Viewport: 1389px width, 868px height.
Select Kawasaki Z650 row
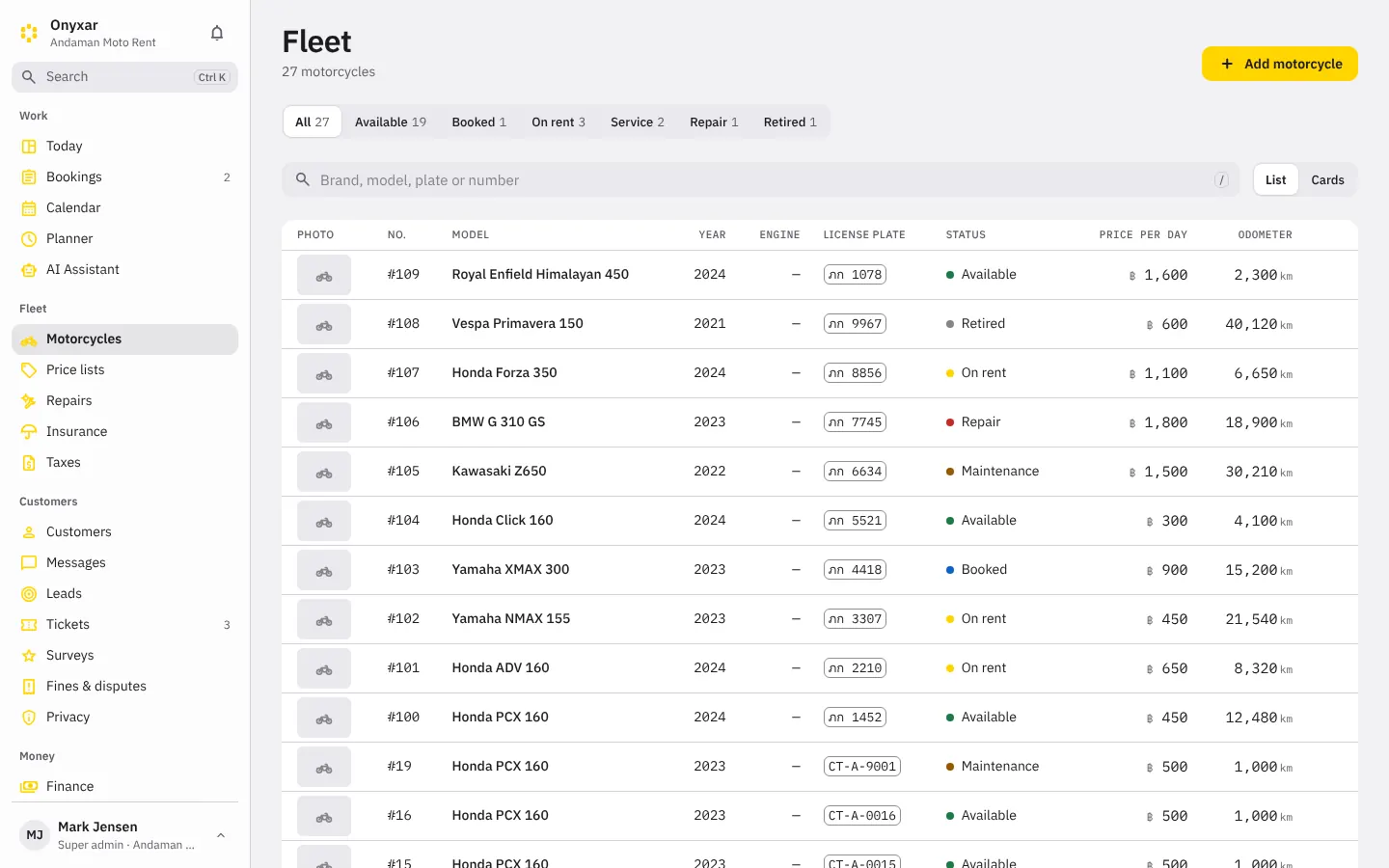tap(820, 472)
